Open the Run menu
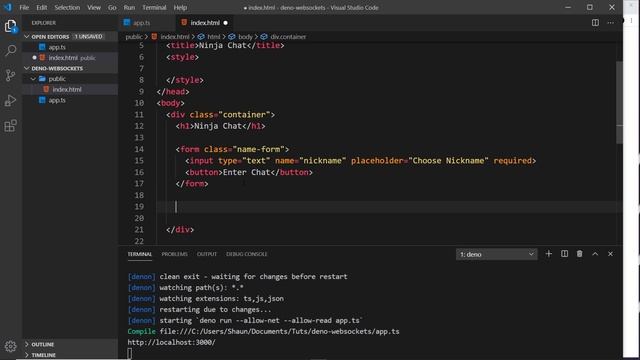This screenshot has width=640, height=360. pyautogui.click(x=129, y=7)
